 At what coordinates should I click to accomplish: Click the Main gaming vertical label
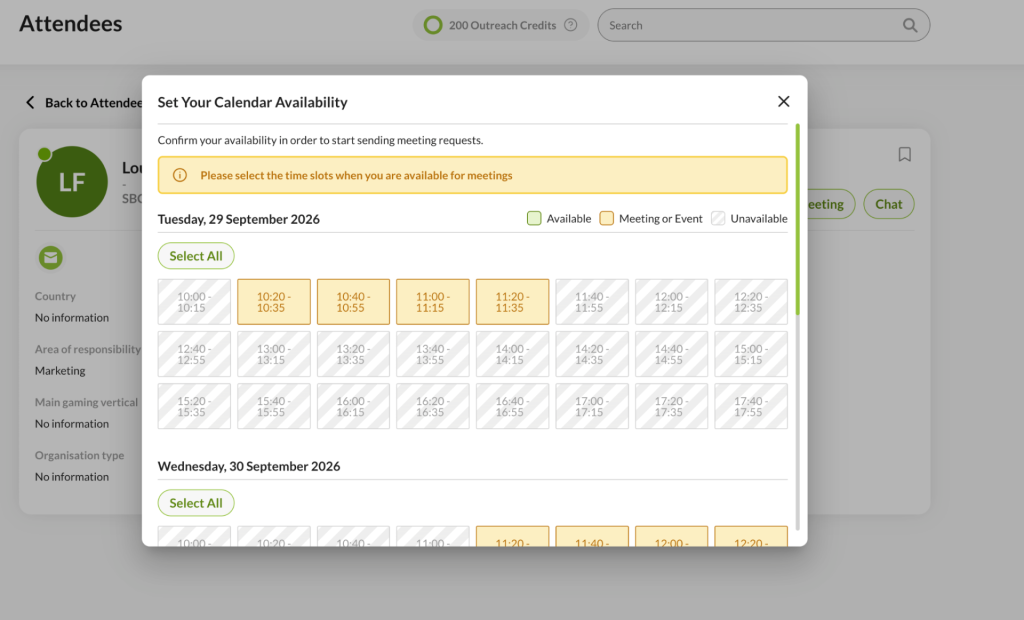click(x=86, y=402)
